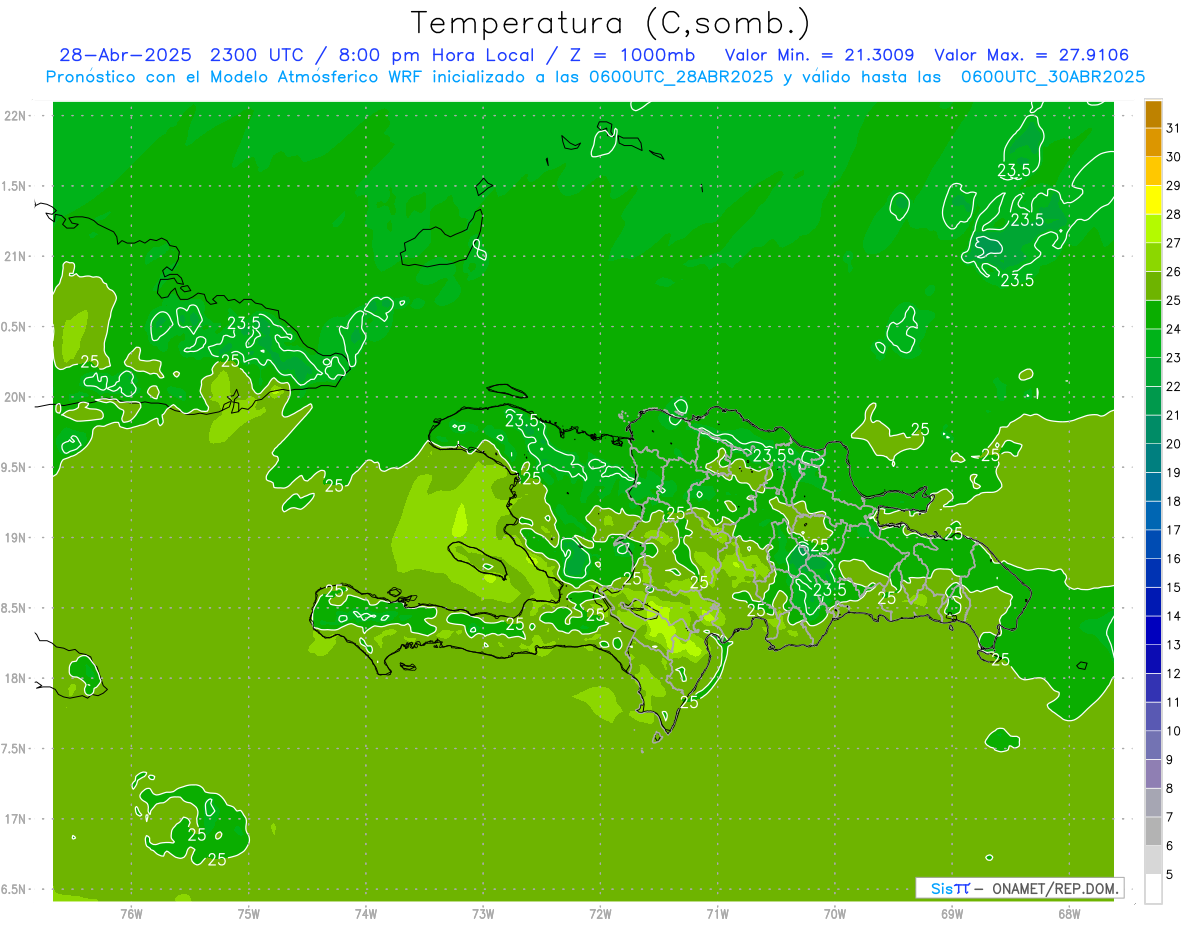
Task: Click 'Valor Max. = 27.9106' value
Action: 1031,55
